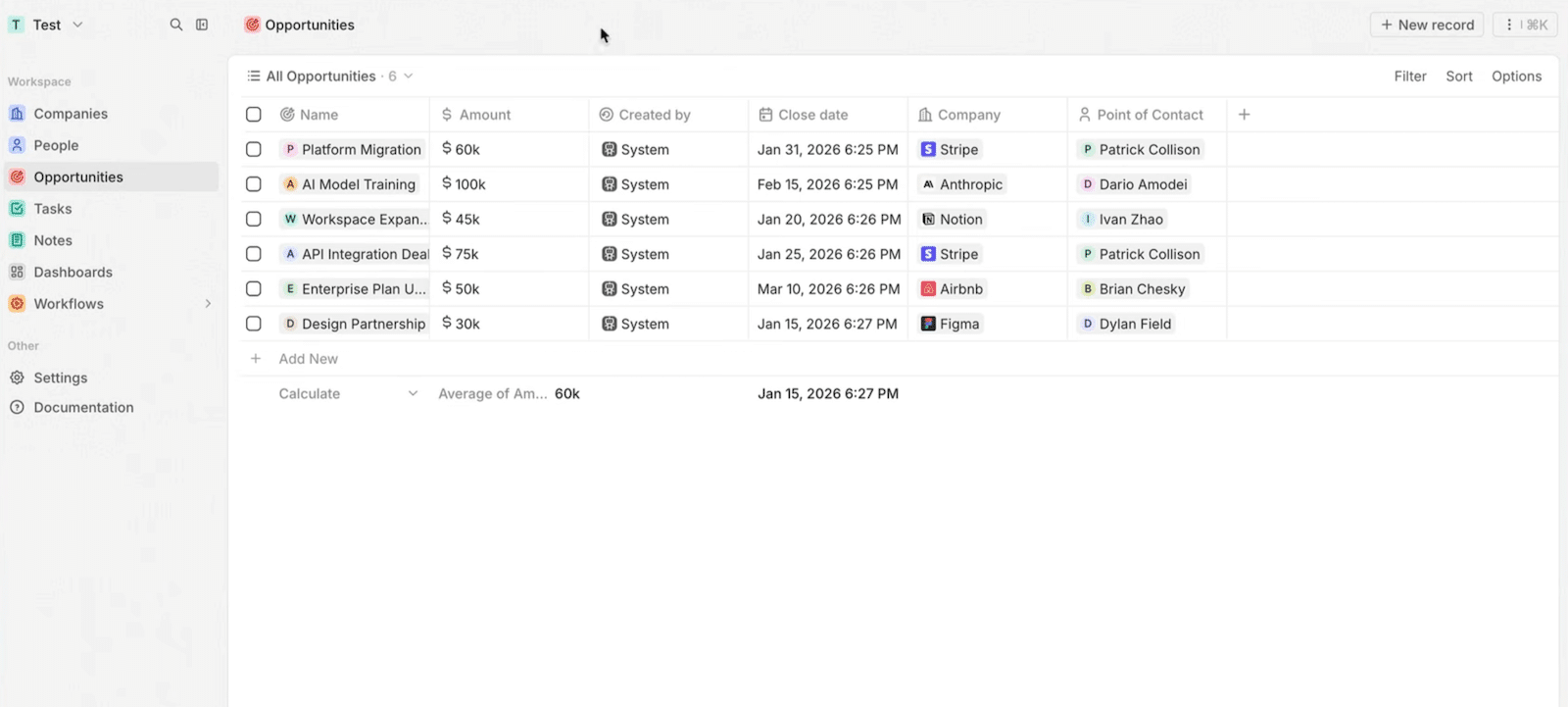
Task: Go to People in the sidebar
Action: tap(111, 145)
